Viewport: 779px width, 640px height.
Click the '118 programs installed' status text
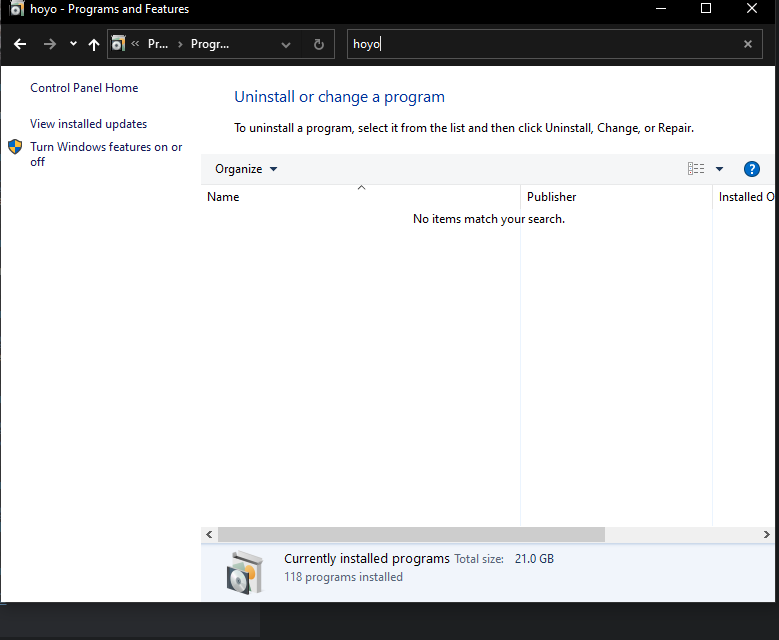pos(343,577)
